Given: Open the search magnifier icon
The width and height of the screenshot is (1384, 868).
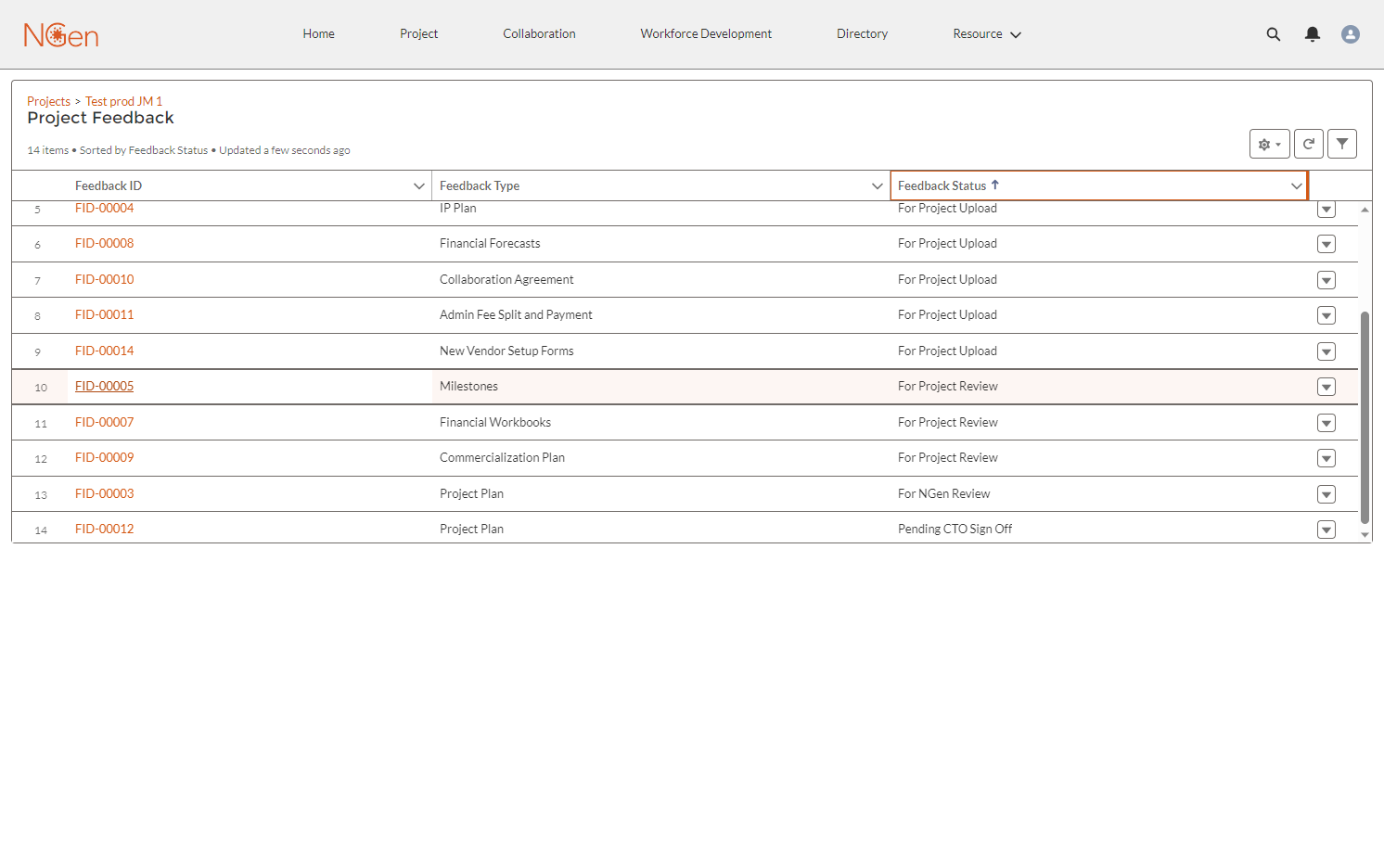Looking at the screenshot, I should [x=1274, y=34].
